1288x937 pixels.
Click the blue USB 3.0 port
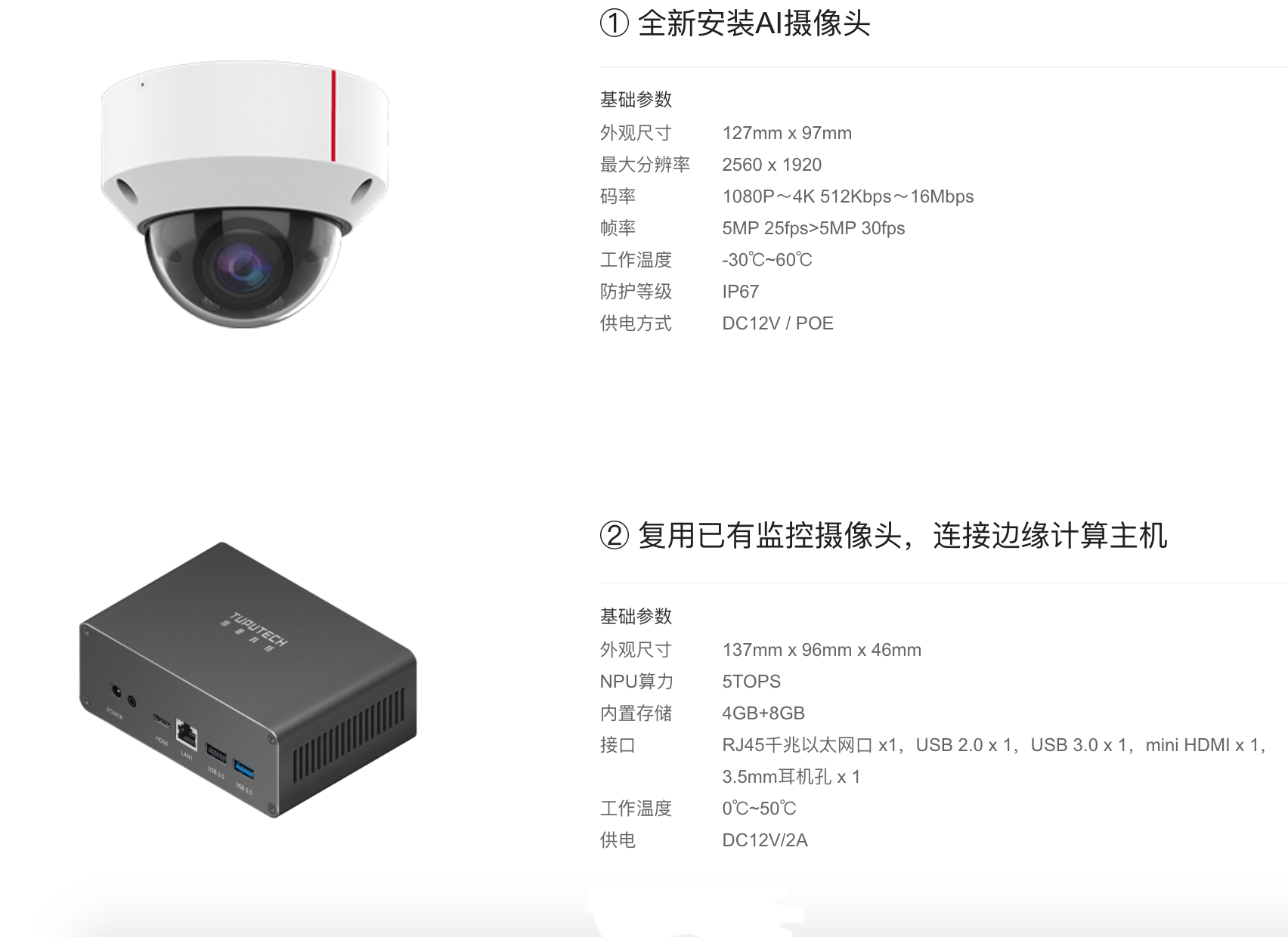(244, 769)
